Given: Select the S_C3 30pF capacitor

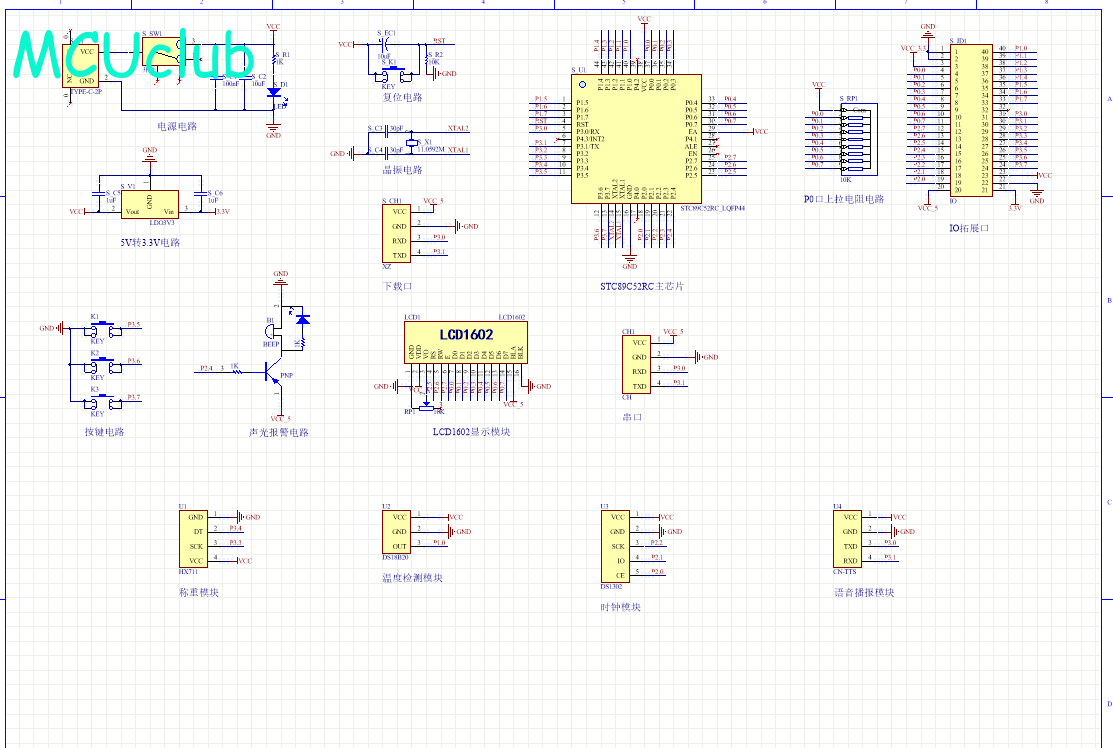Looking at the screenshot, I should tap(387, 132).
